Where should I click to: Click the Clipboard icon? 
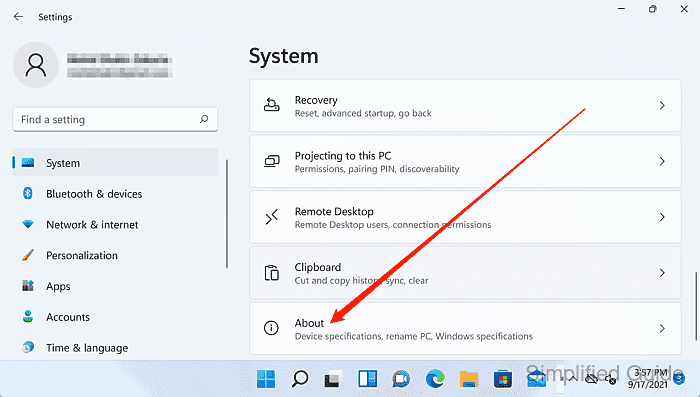click(x=271, y=273)
